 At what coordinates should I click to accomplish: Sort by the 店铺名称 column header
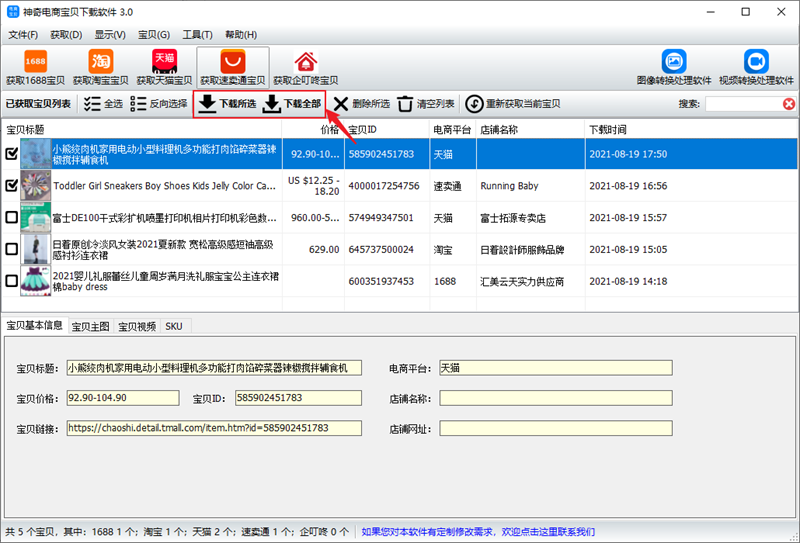[531, 130]
